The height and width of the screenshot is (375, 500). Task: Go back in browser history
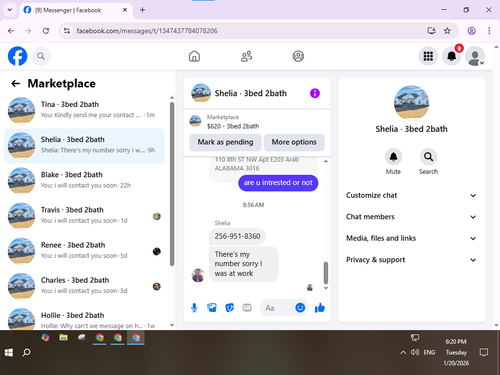11,31
